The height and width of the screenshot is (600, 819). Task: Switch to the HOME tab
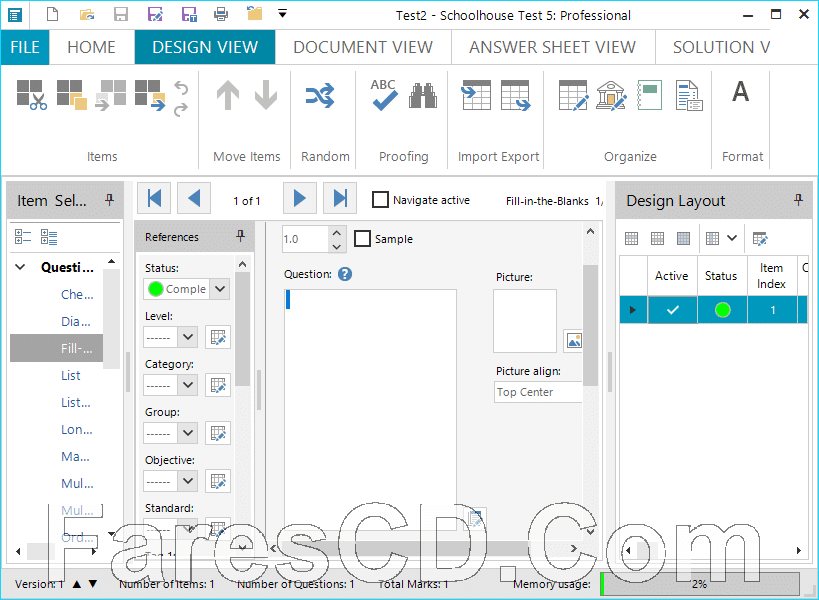click(x=91, y=48)
